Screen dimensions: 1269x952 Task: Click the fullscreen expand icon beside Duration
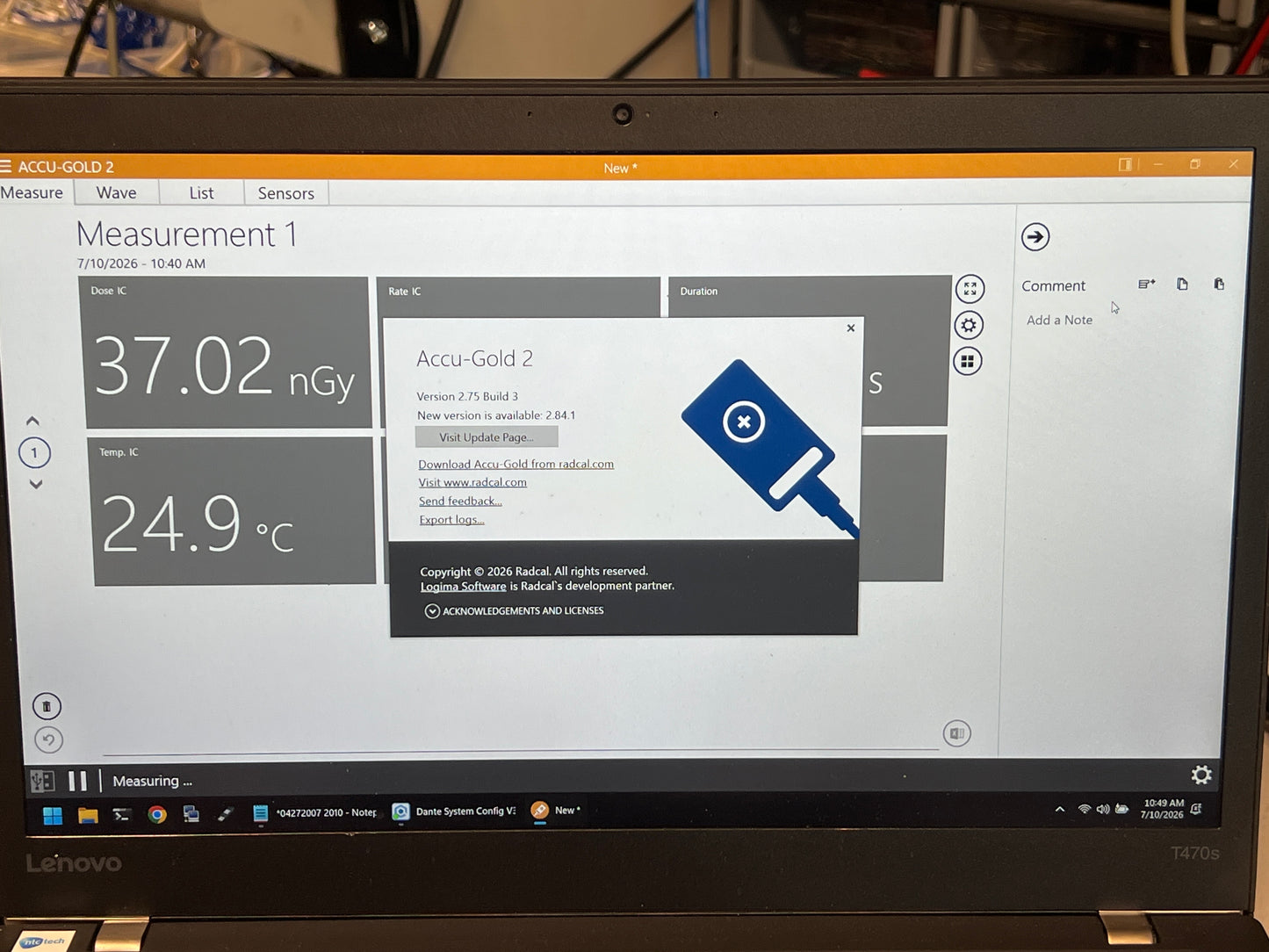pos(970,289)
